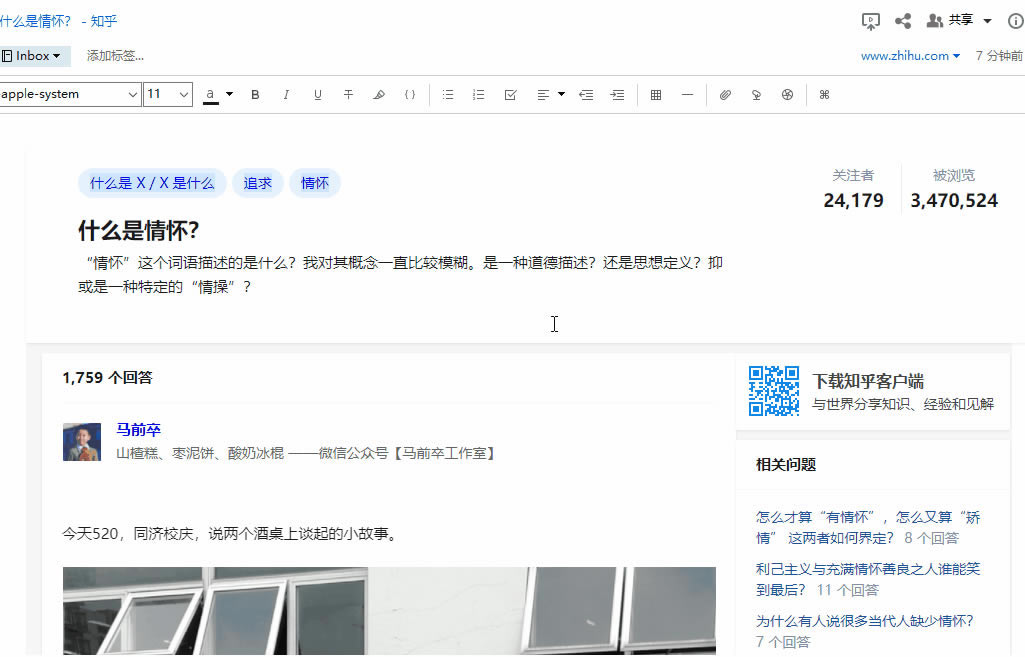
Task: Click the 7 分钟前 timestamp
Action: (999, 56)
